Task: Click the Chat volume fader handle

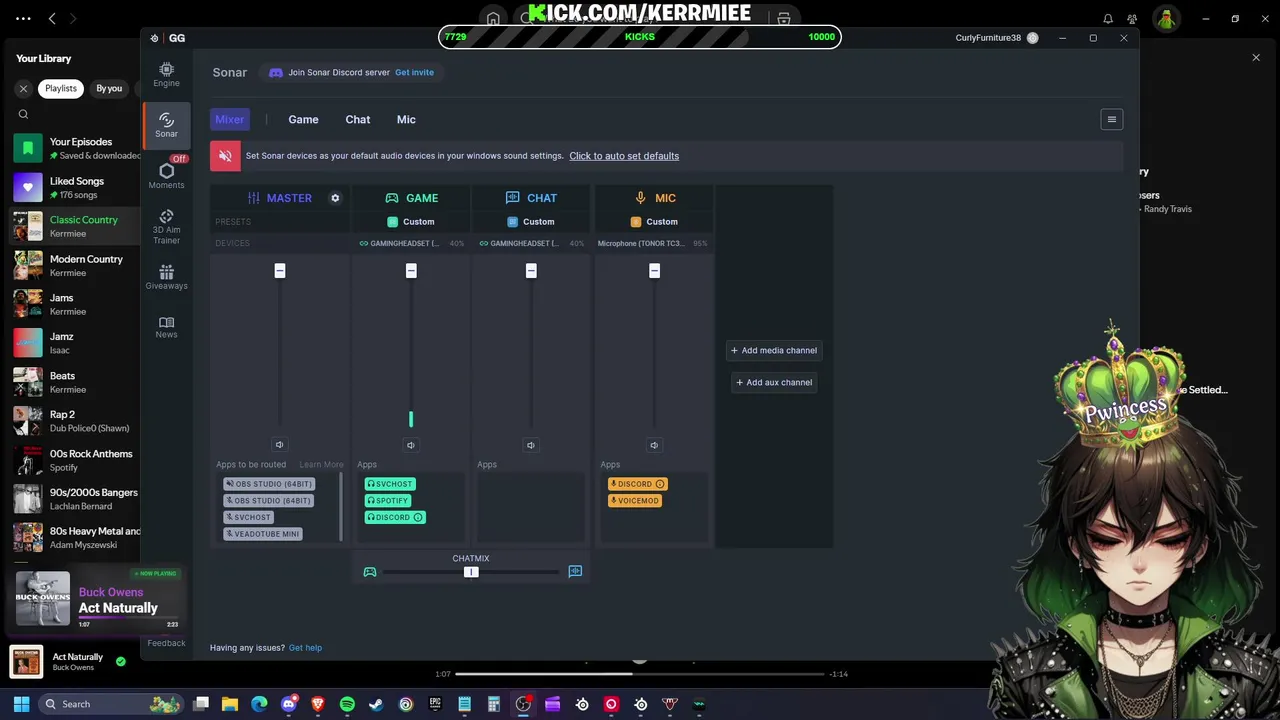Action: pos(531,271)
